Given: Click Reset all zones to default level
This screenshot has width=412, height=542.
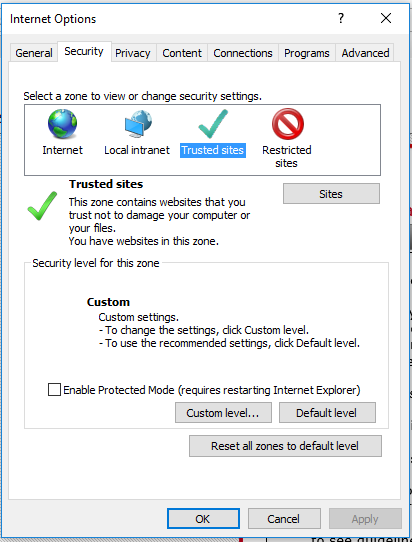Looking at the screenshot, I should pos(285,446).
